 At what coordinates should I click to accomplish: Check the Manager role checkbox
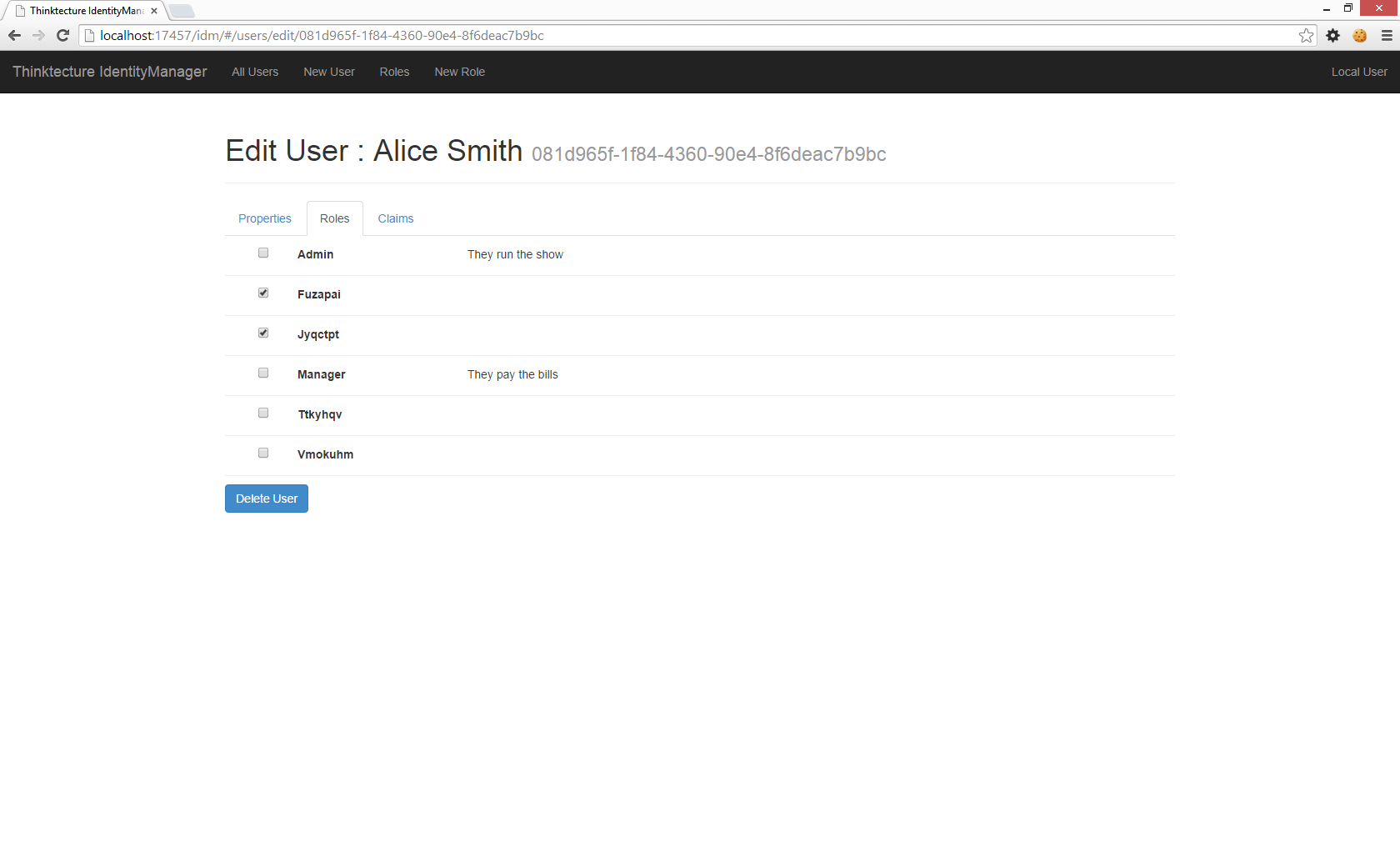click(x=263, y=373)
